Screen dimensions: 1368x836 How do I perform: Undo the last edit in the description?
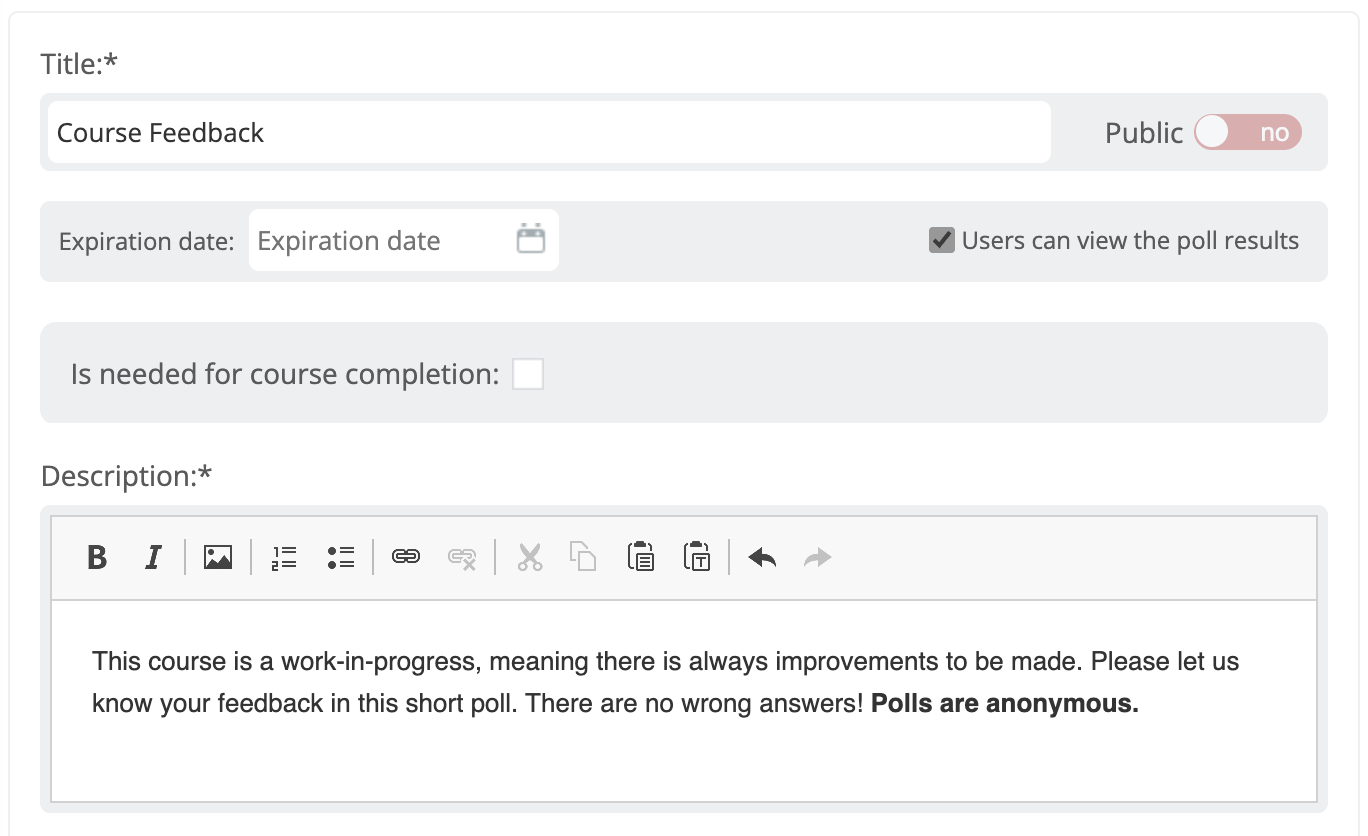[x=761, y=557]
